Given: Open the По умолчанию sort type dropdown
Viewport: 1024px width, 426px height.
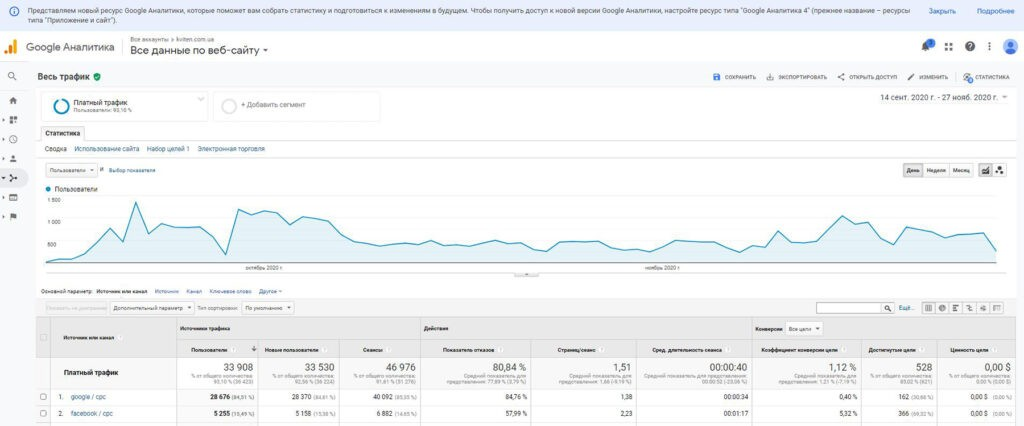Looking at the screenshot, I should (268, 308).
